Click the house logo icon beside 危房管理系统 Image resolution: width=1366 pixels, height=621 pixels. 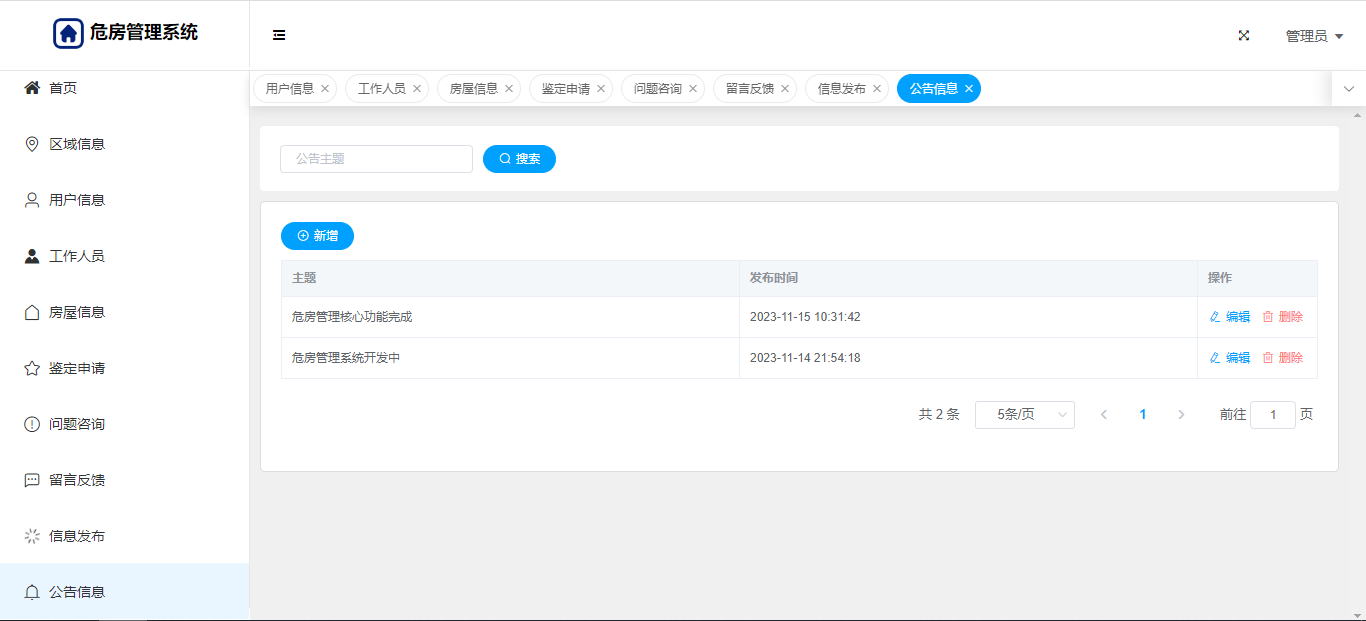[x=68, y=33]
